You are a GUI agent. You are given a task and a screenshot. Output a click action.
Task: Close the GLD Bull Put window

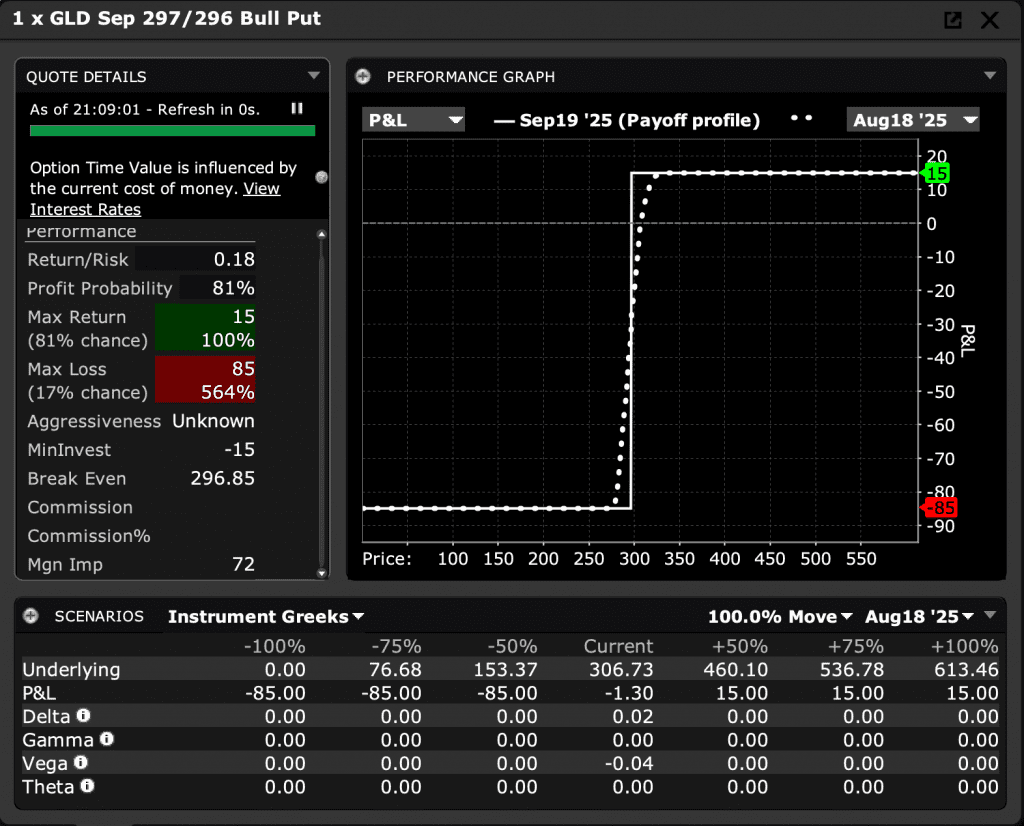pyautogui.click(x=989, y=20)
